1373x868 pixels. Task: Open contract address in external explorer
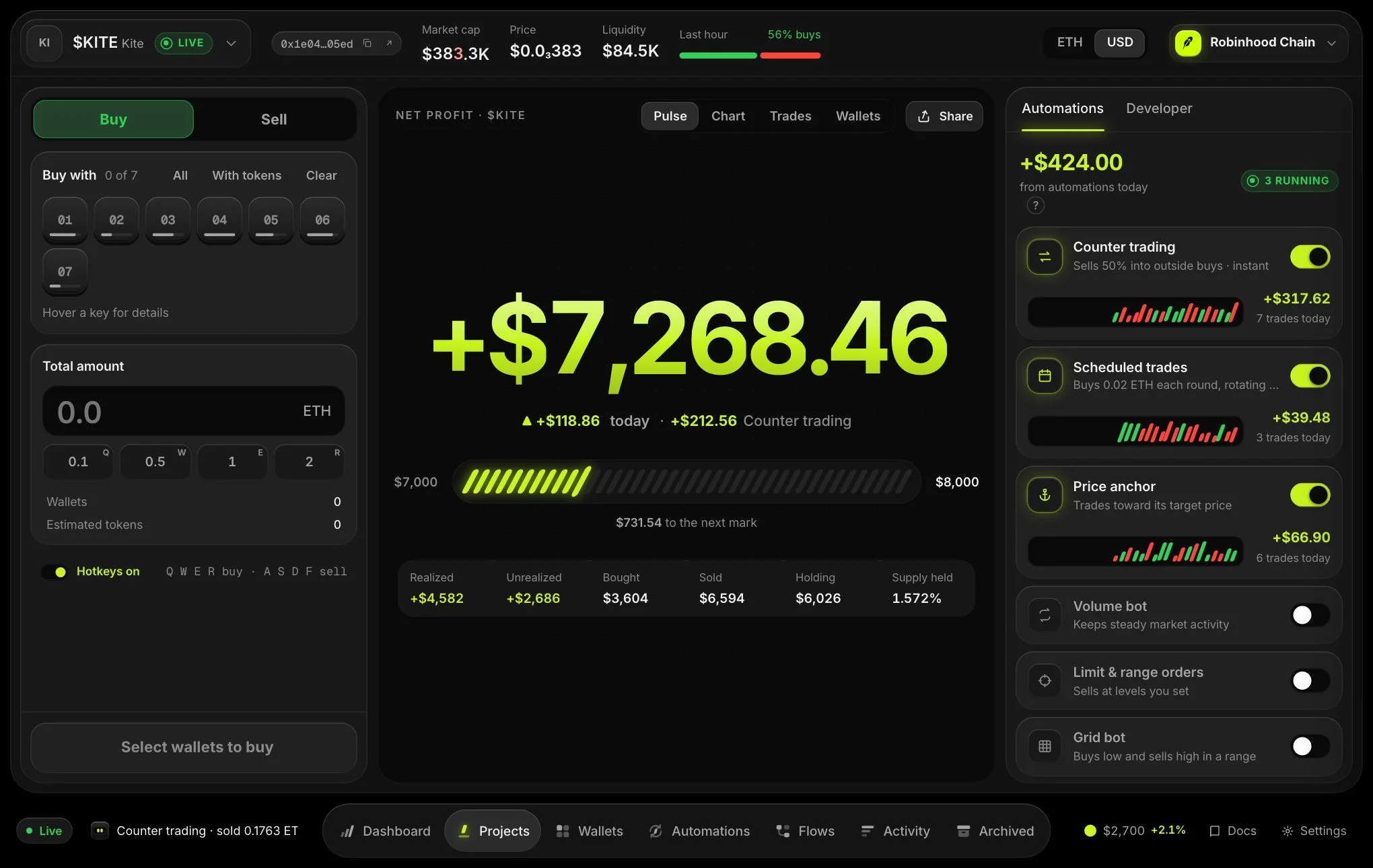coord(389,43)
